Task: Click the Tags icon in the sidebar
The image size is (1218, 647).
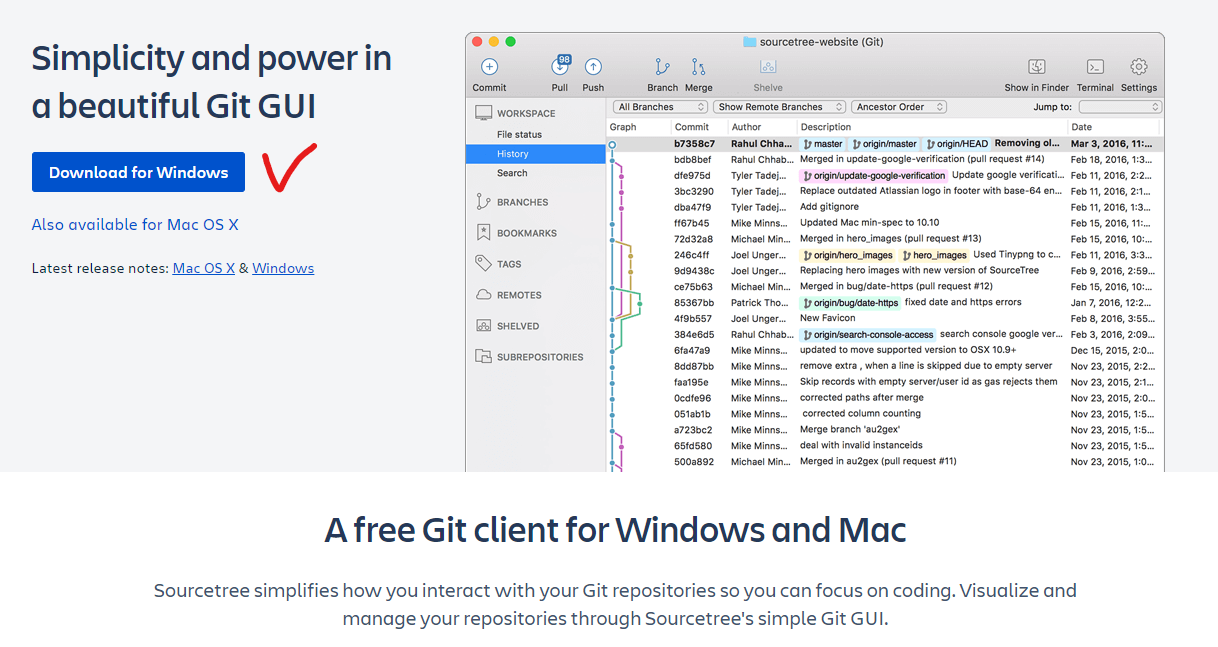Action: (484, 264)
